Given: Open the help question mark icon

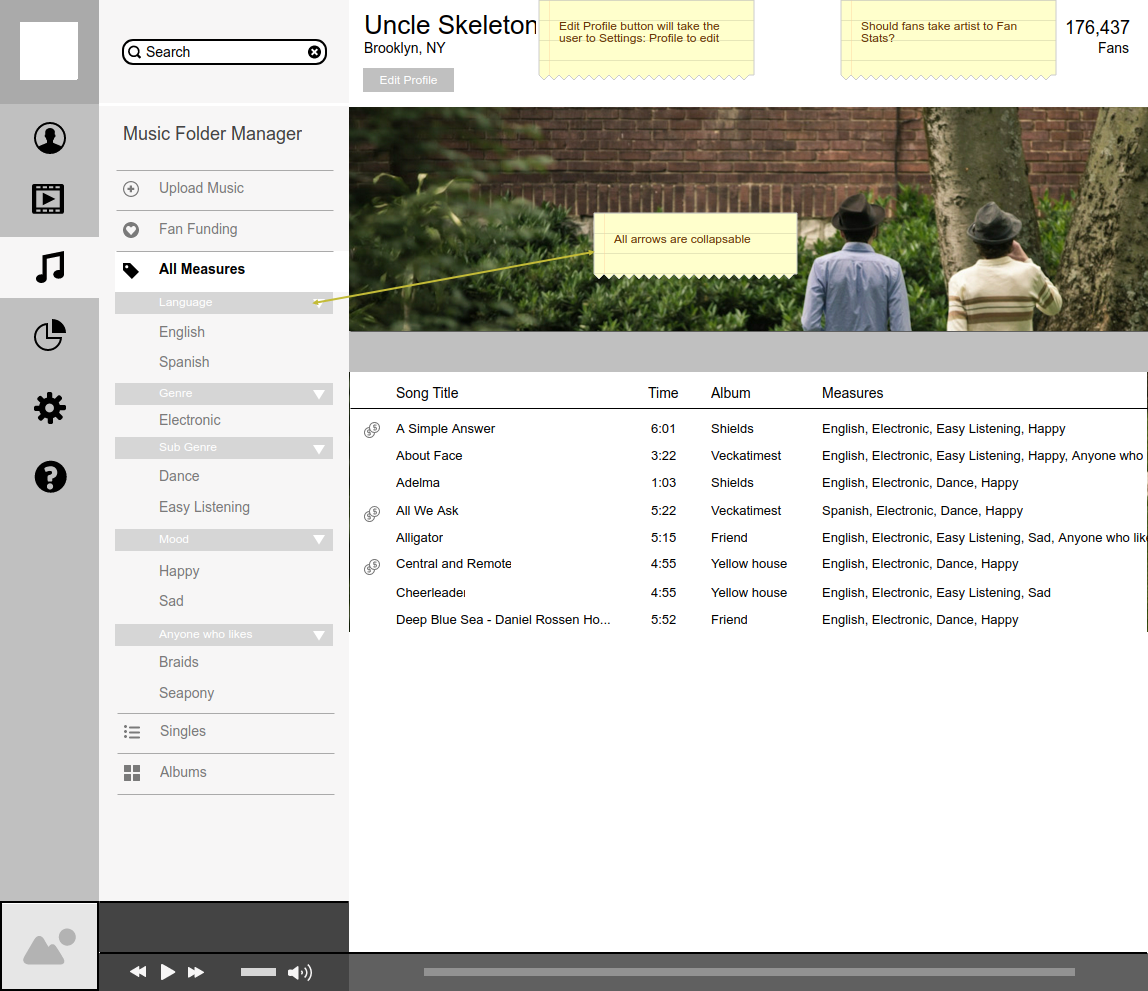Looking at the screenshot, I should (x=50, y=476).
